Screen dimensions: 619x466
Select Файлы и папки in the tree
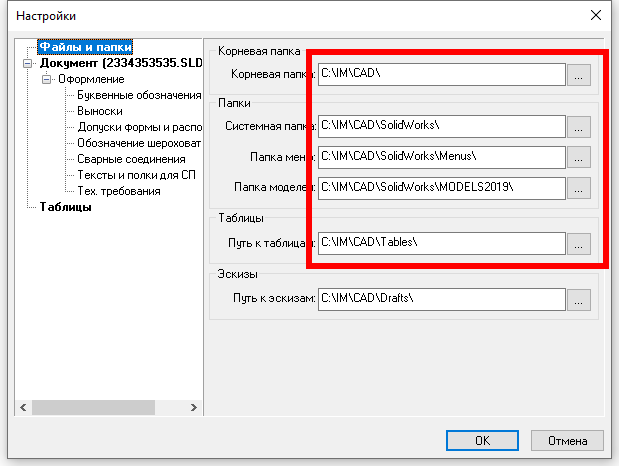[x=85, y=47]
